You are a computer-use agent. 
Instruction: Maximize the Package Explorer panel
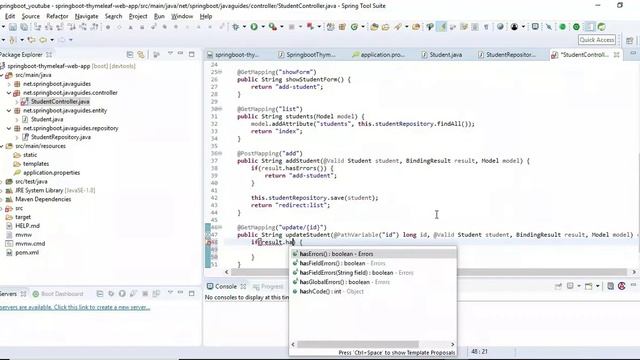click(191, 54)
